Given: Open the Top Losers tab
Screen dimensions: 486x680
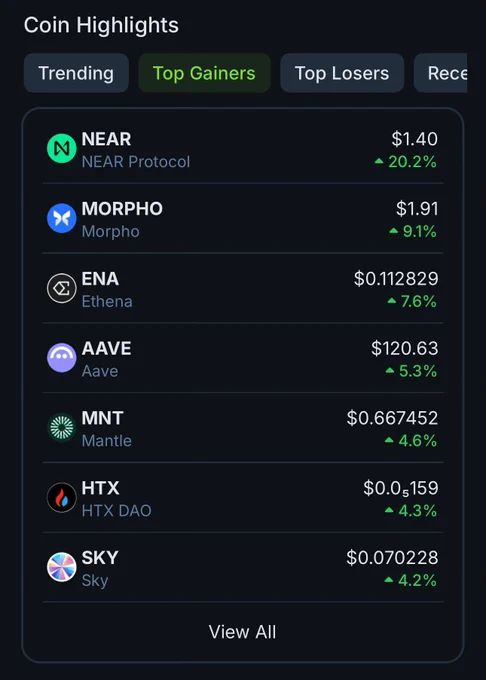Looking at the screenshot, I should (342, 73).
